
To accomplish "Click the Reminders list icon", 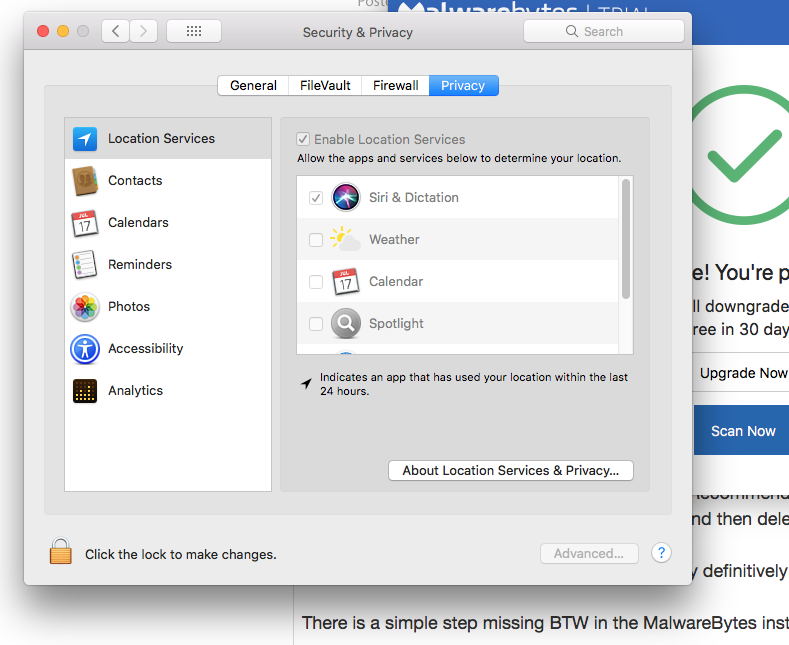I will (x=85, y=265).
